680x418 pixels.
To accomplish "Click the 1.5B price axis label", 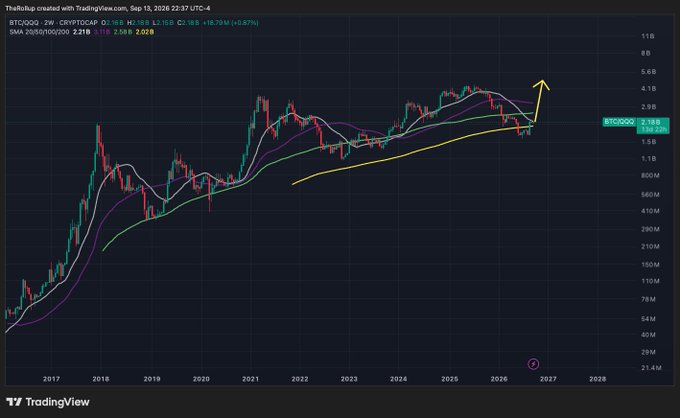I will (x=648, y=142).
